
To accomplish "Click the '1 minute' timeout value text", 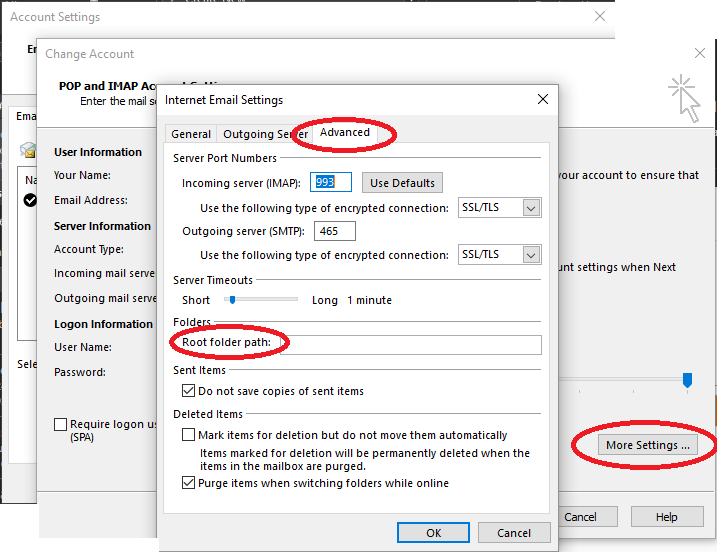I will click(369, 300).
